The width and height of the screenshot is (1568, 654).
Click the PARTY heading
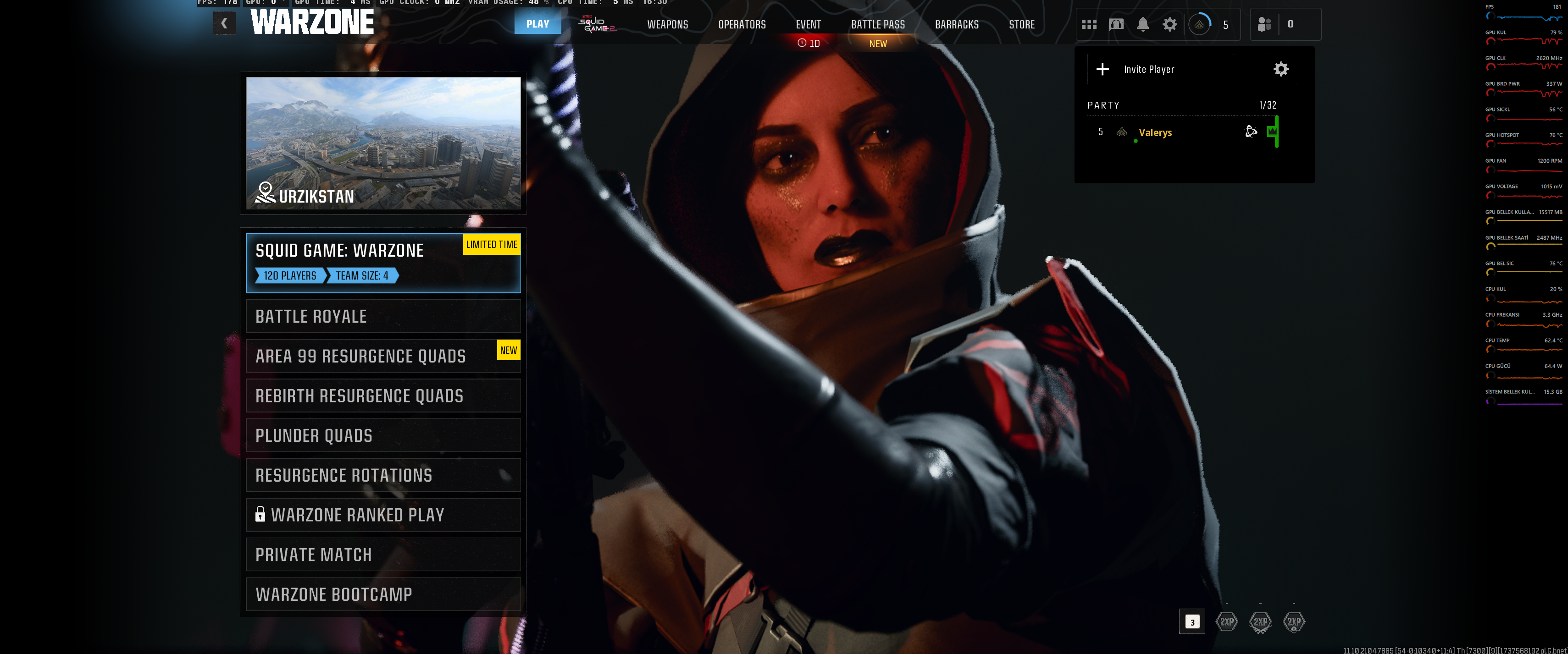(1103, 105)
